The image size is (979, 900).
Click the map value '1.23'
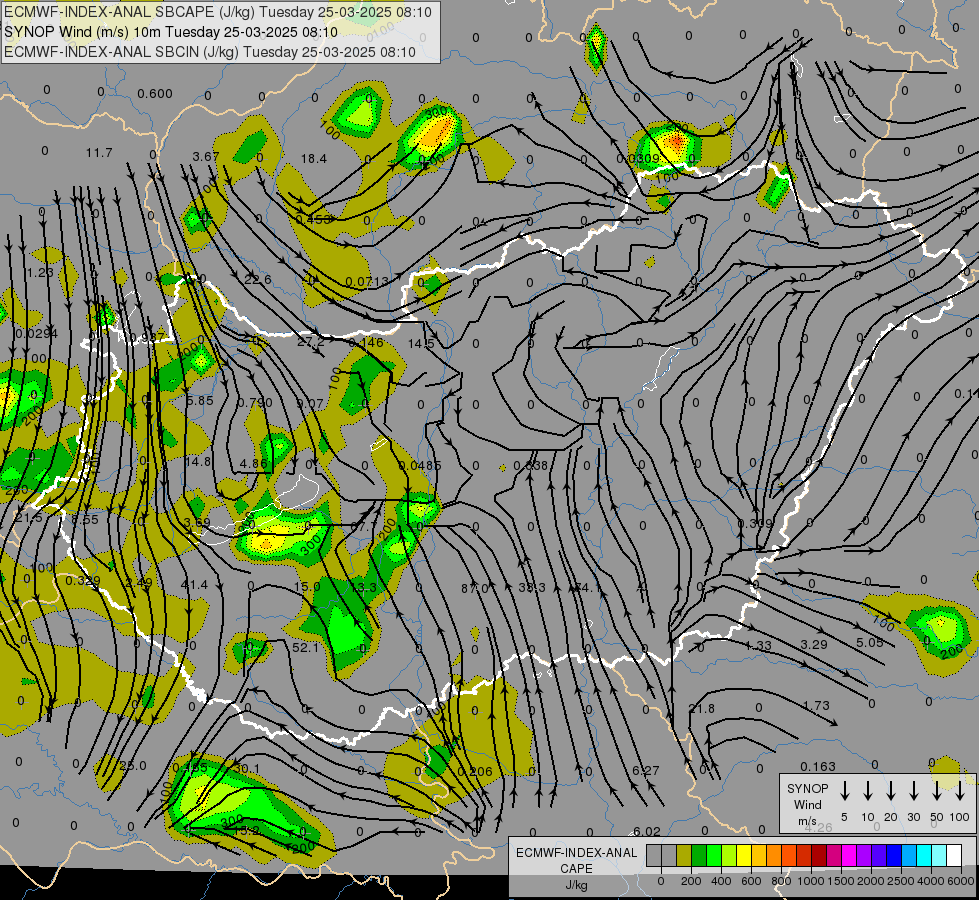[x=41, y=272]
